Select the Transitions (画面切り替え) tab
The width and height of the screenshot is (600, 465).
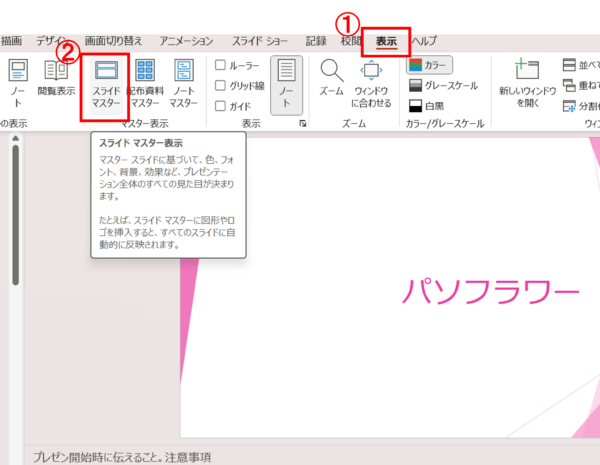[x=113, y=41]
